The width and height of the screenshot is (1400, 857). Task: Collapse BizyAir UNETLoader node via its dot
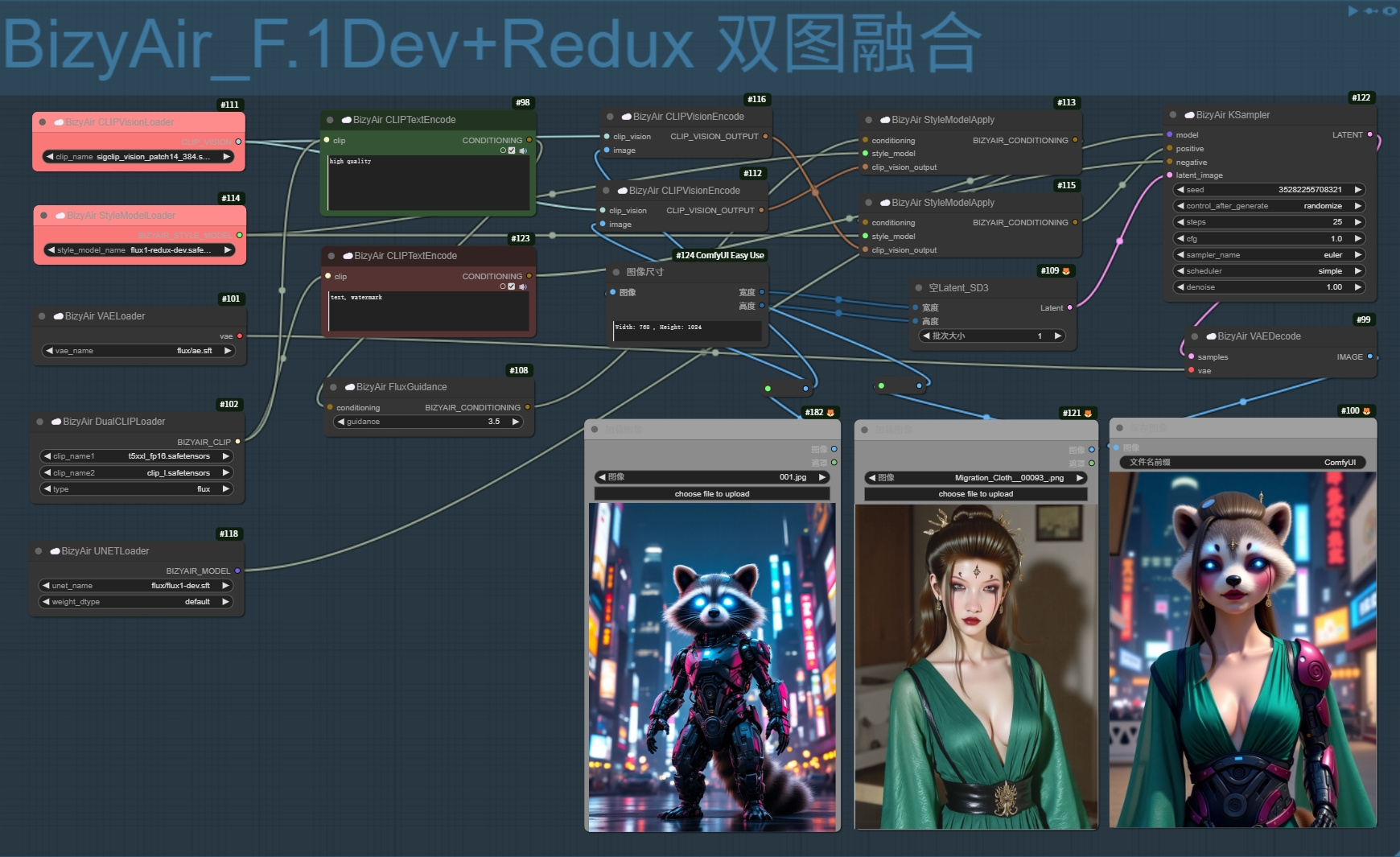click(39, 551)
